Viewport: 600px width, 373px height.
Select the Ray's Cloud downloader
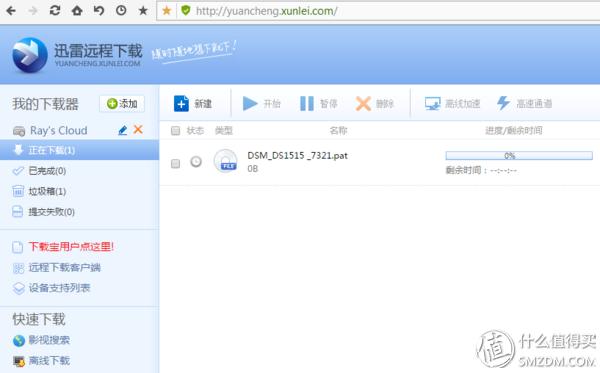(x=59, y=130)
